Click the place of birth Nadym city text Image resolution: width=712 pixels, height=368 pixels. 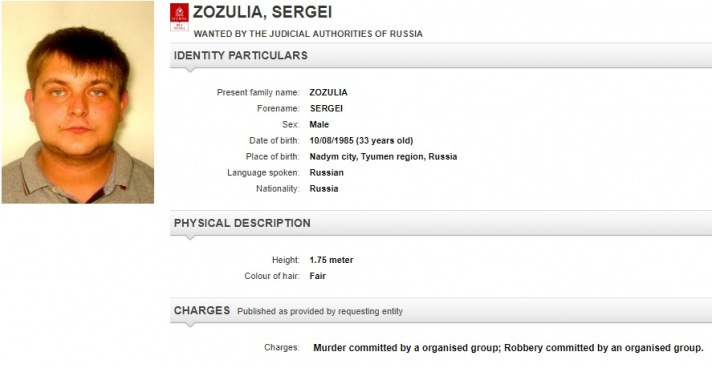click(x=383, y=157)
